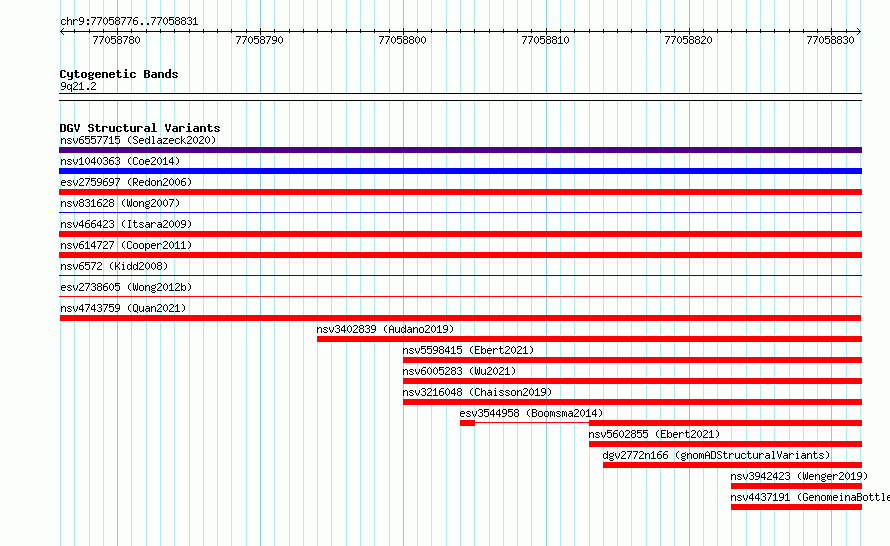Click ruler position 77058790
This screenshot has width=890, height=546.
click(x=259, y=40)
